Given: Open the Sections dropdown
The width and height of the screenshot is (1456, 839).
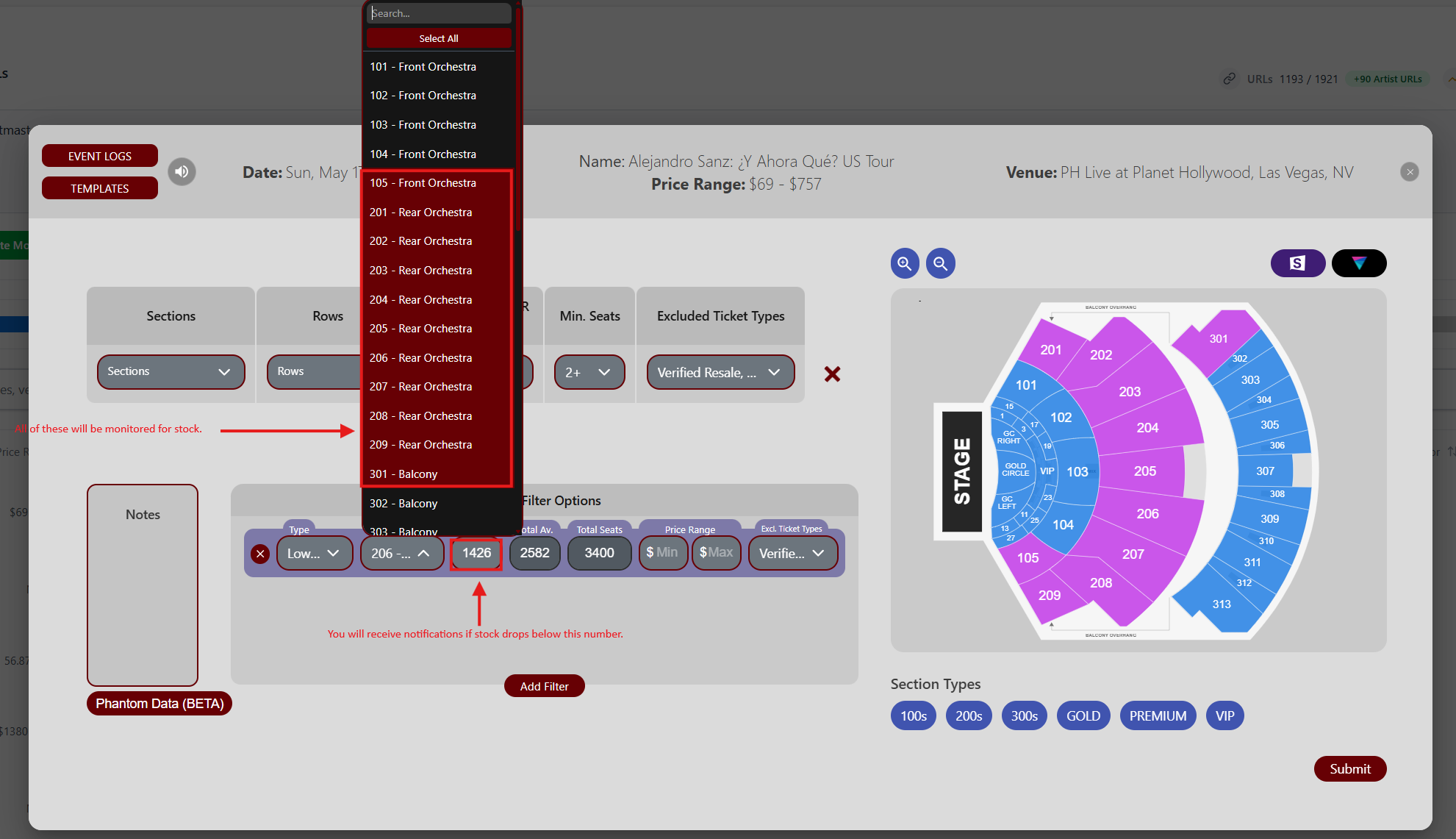Looking at the screenshot, I should click(171, 372).
